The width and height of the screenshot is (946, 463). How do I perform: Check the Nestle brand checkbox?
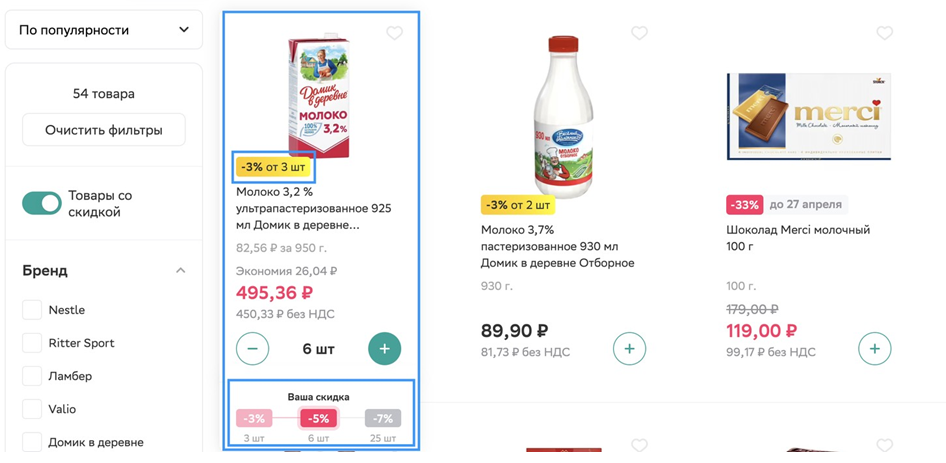(32, 310)
